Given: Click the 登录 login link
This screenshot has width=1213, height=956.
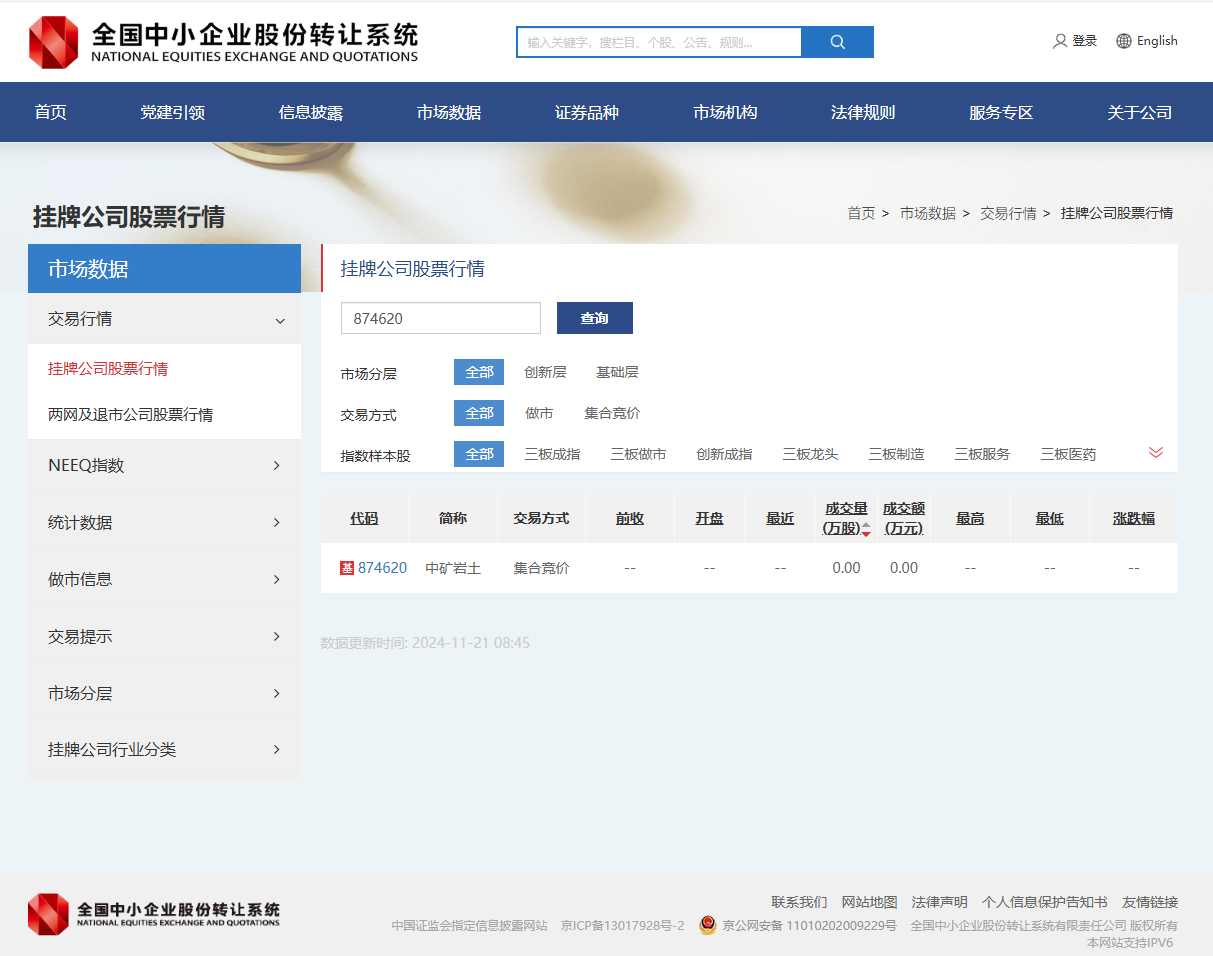Looking at the screenshot, I should pyautogui.click(x=1085, y=41).
